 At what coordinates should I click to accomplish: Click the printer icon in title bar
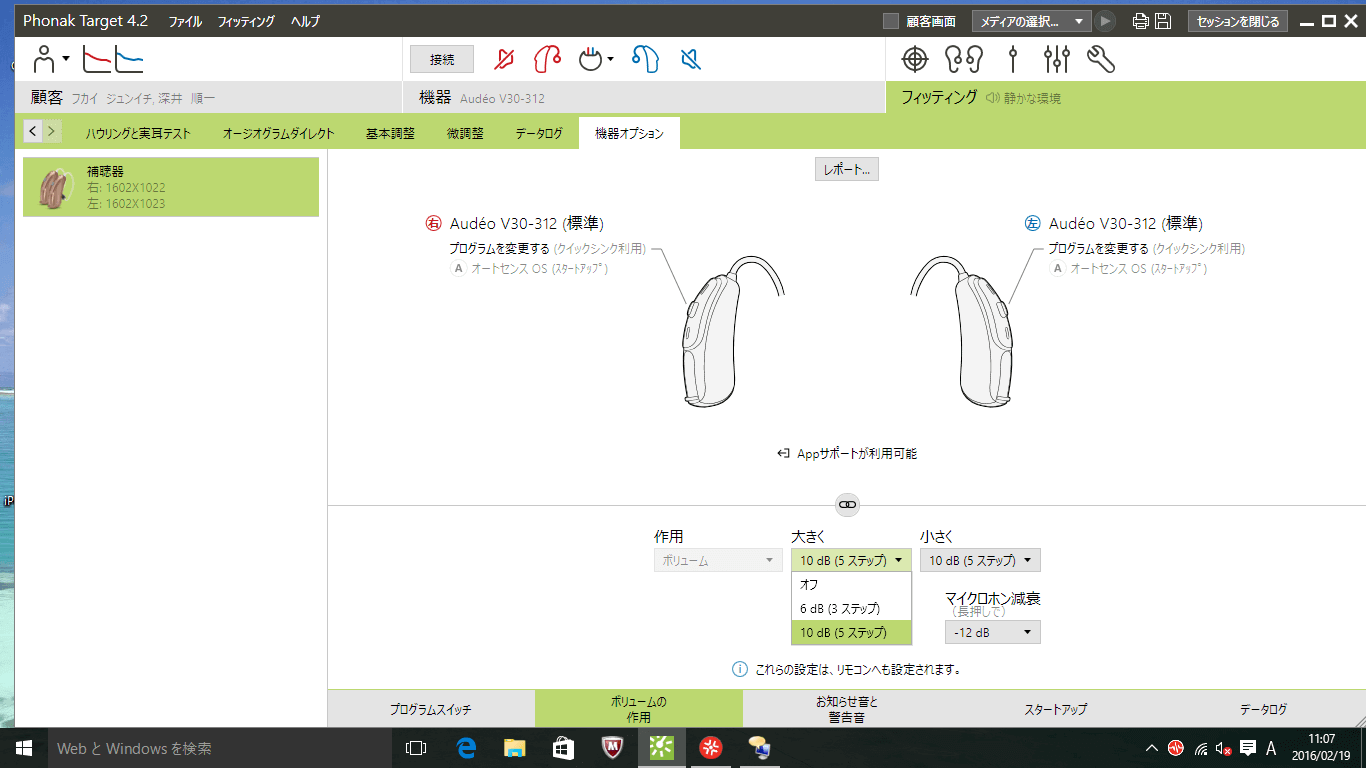(1141, 21)
